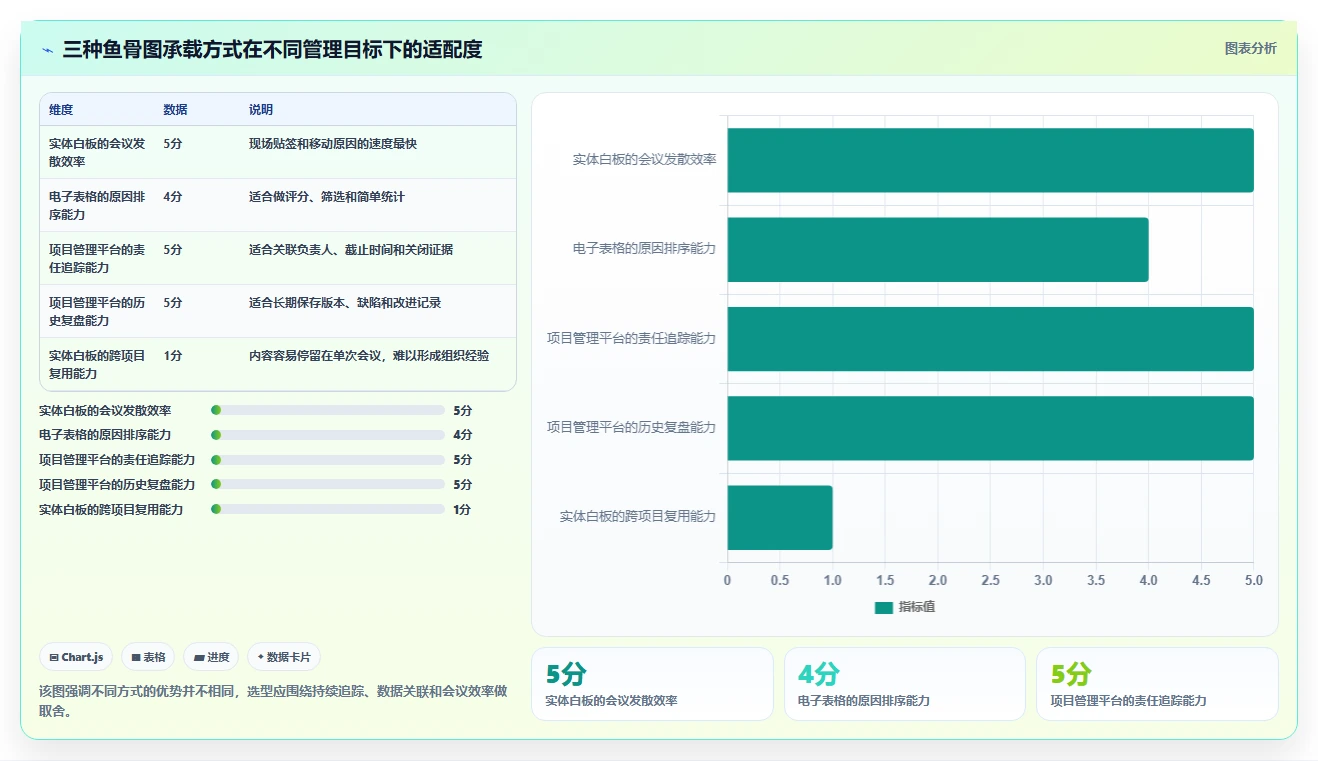Open the 5分 实体白板的会议发散效率 data card
This screenshot has height=761, width=1318.
652,684
